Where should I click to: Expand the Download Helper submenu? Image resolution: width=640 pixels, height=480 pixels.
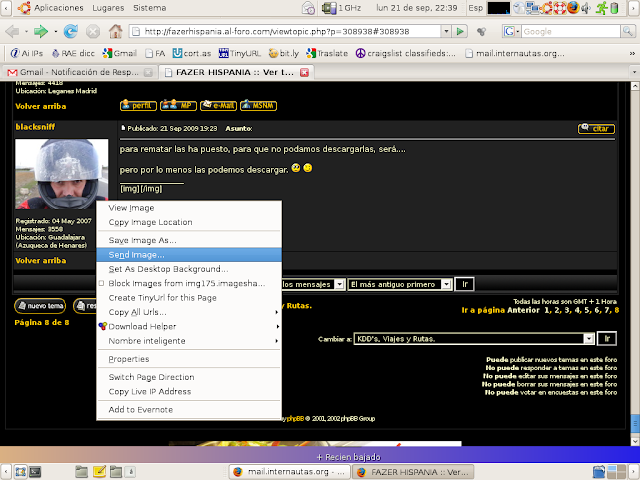point(189,327)
